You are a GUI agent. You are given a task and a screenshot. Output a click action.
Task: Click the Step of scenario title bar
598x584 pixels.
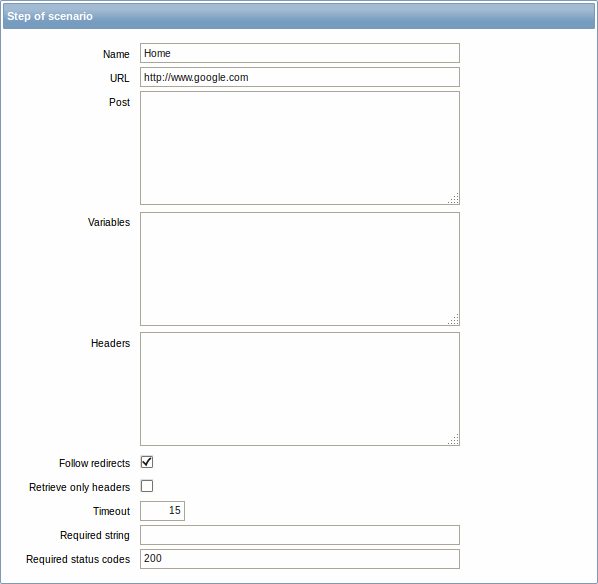(x=299, y=16)
